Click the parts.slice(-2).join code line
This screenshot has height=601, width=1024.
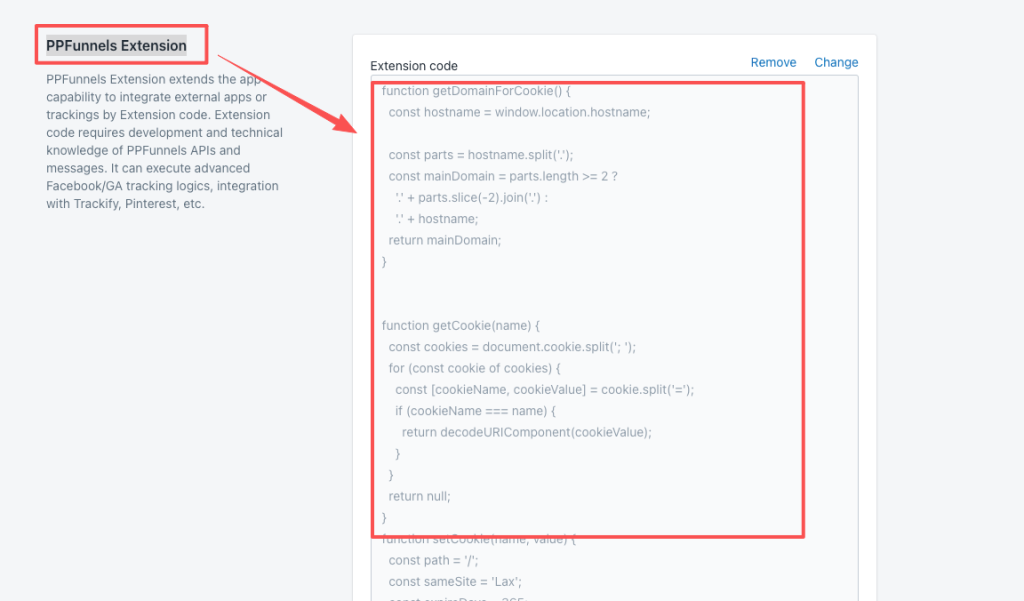click(x=472, y=197)
